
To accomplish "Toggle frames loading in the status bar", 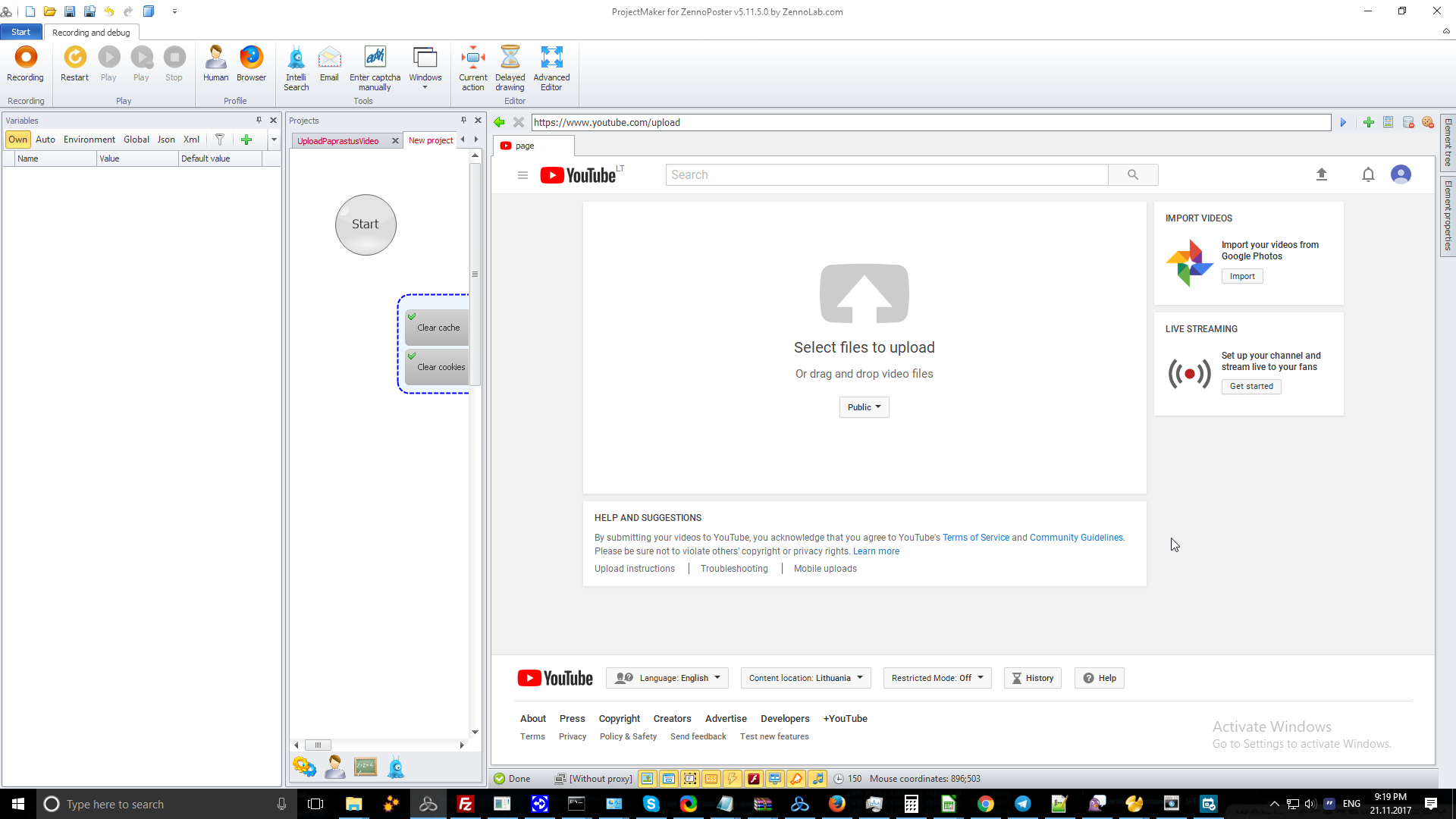I will [x=690, y=779].
